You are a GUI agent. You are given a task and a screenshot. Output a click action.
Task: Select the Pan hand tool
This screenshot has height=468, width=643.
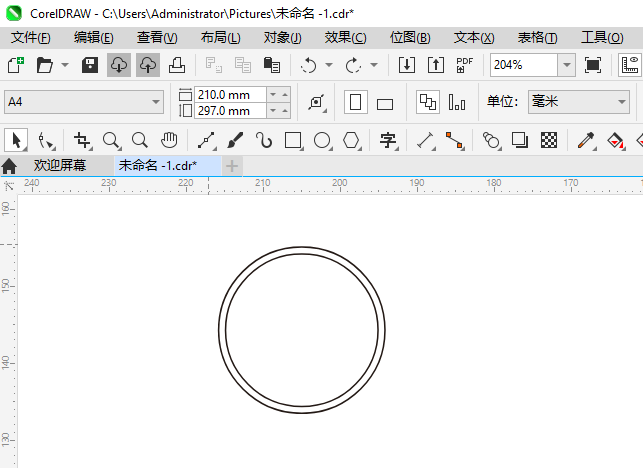pyautogui.click(x=169, y=140)
